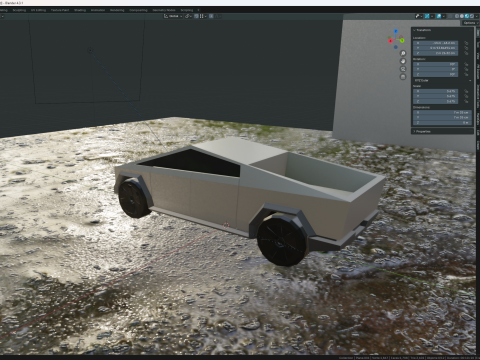The height and width of the screenshot is (360, 480).
Task: Open the overlays options dropdown arrow
Action: coord(444,16)
